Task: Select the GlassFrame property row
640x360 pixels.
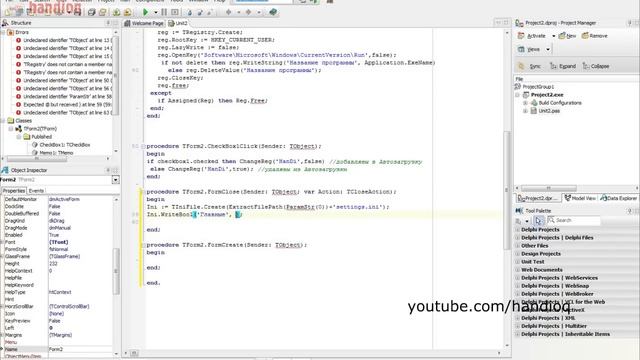Action: [x=59, y=256]
